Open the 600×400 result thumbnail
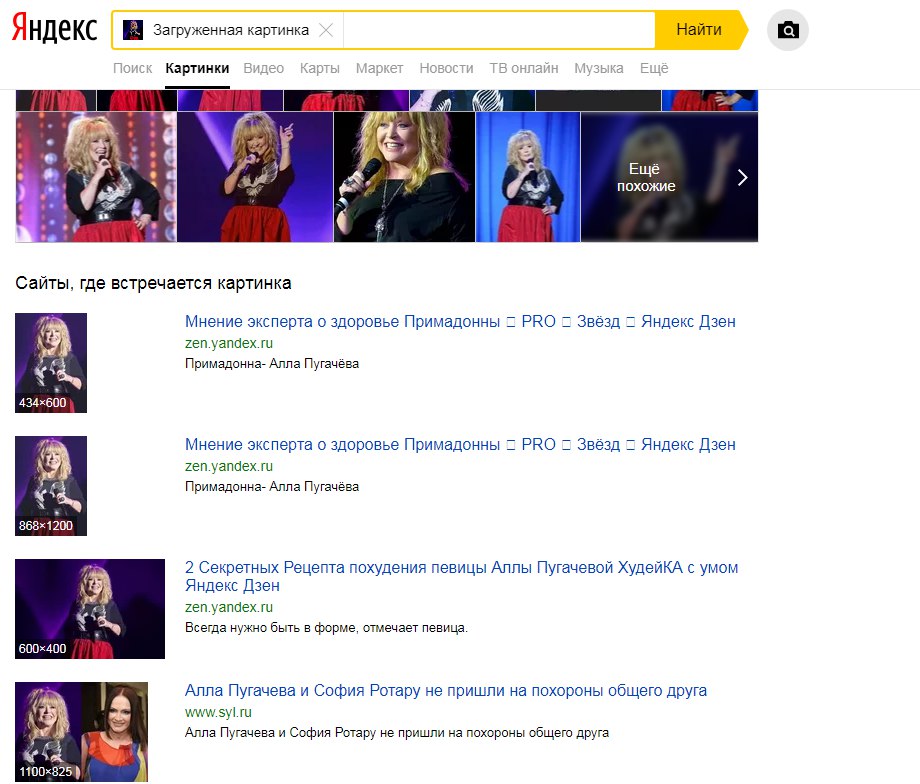Screen dimensions: 920x784 tap(90, 609)
